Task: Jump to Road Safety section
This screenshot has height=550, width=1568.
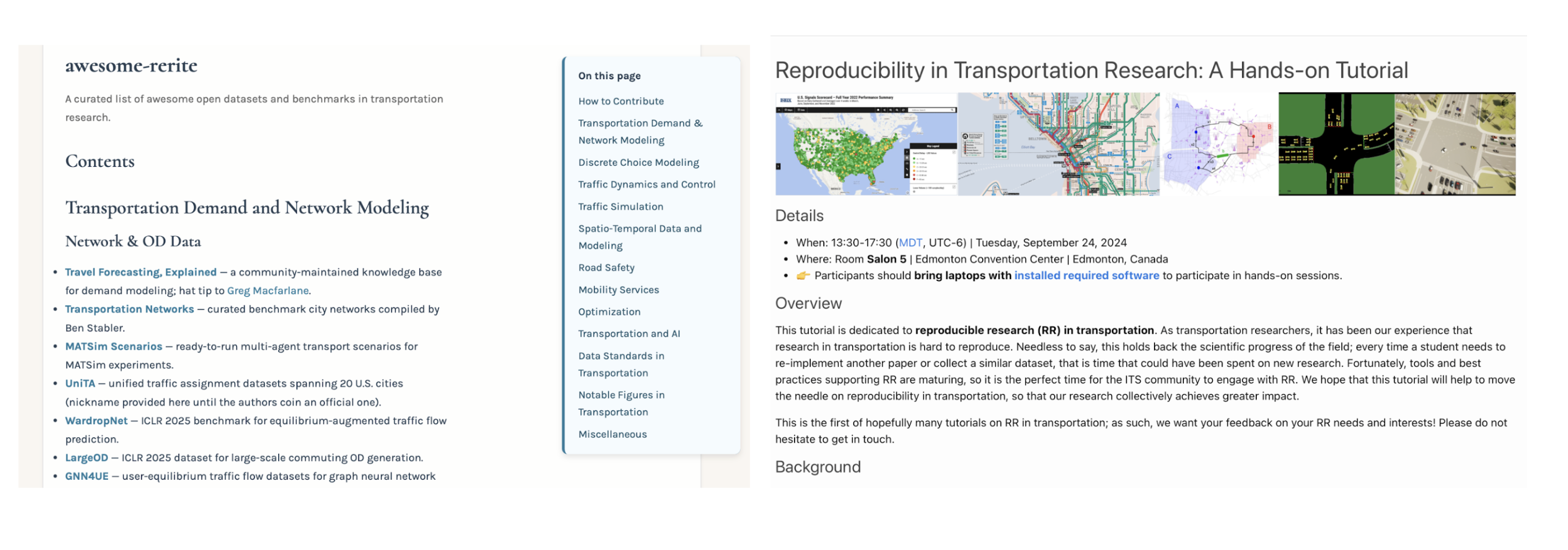Action: pyautogui.click(x=606, y=267)
